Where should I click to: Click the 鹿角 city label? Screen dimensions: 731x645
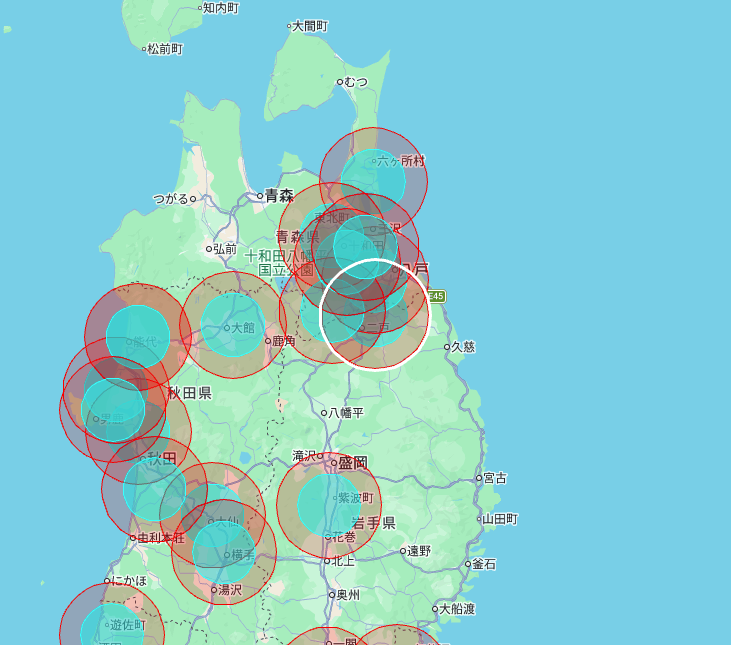point(284,341)
